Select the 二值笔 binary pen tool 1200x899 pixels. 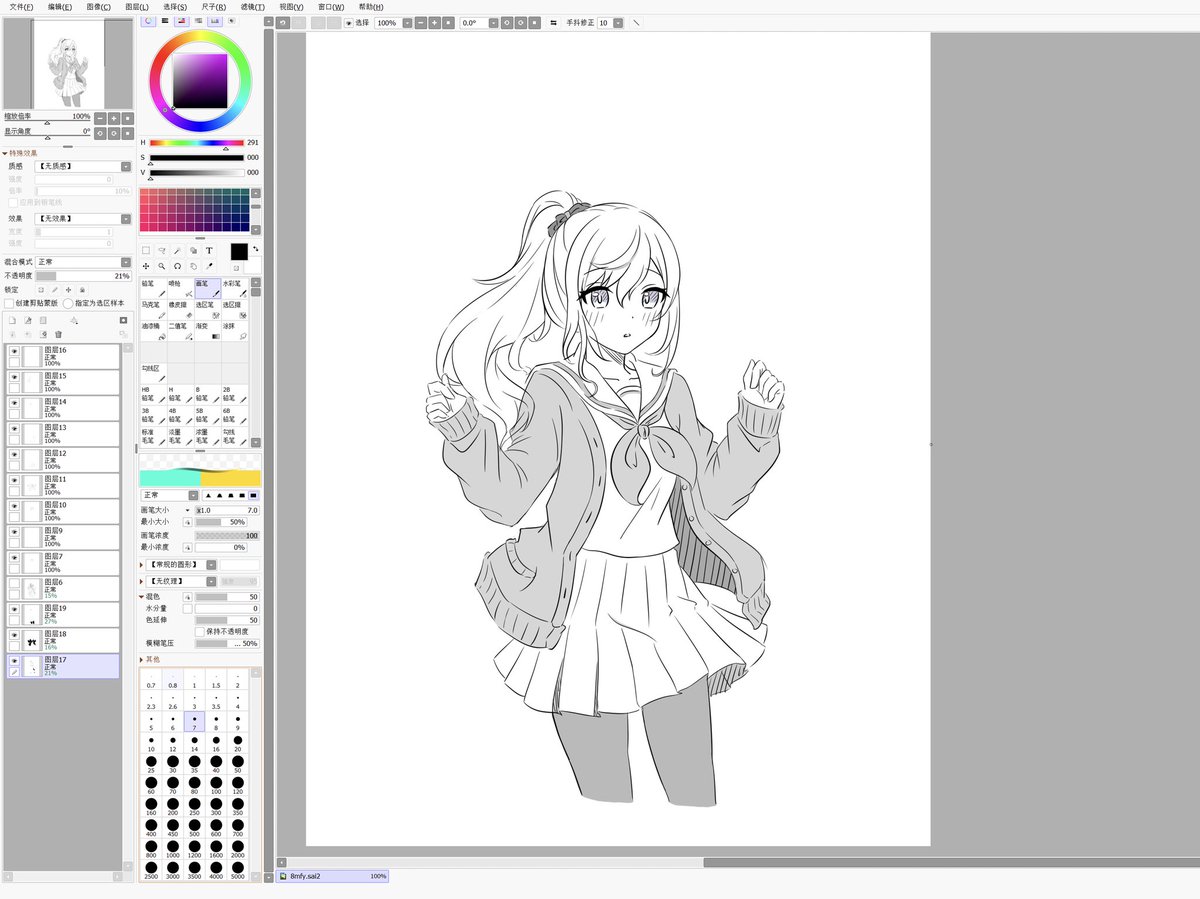[x=180, y=331]
